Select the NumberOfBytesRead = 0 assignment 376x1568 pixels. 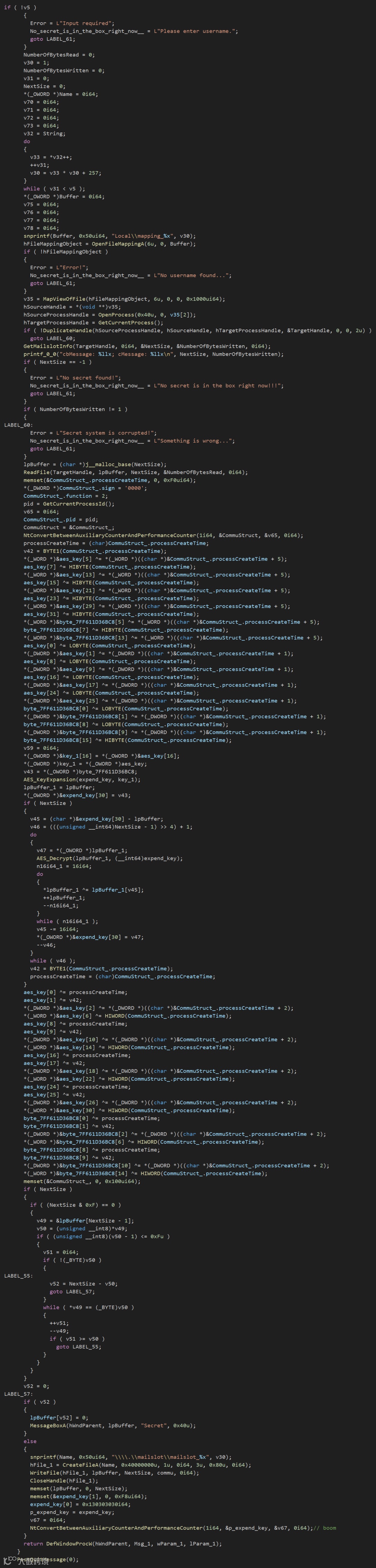click(59, 55)
